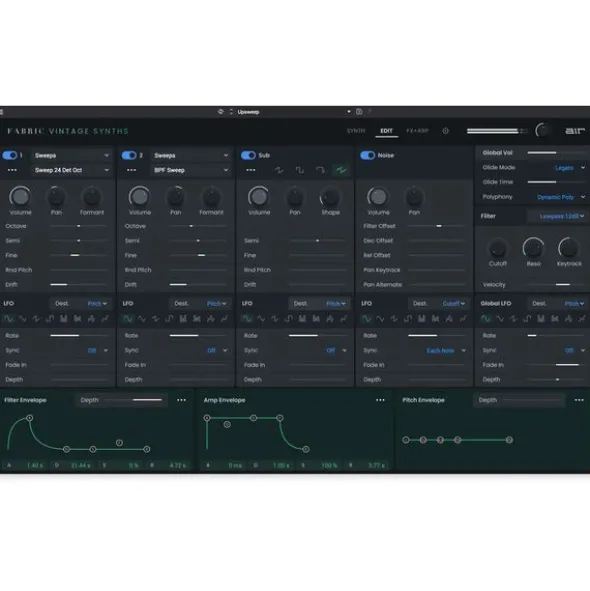Select last ramp shape in oscillator 1 LFO
Viewport: 590px width, 591px height.
pos(105,319)
